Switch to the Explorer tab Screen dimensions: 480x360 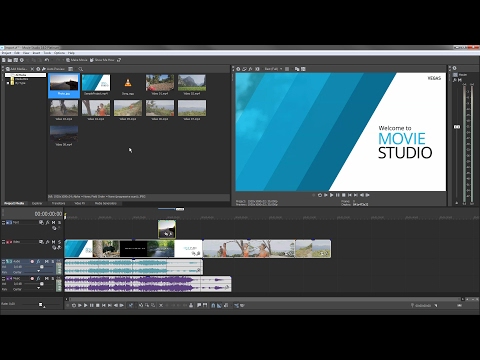coord(37,203)
